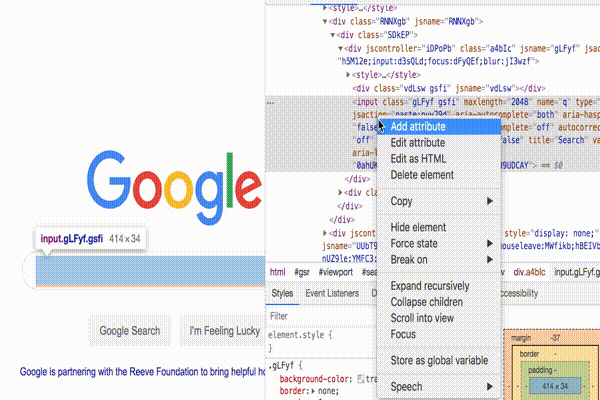Choose Add attribute from context menu
This screenshot has width=600, height=400.
(x=439, y=127)
